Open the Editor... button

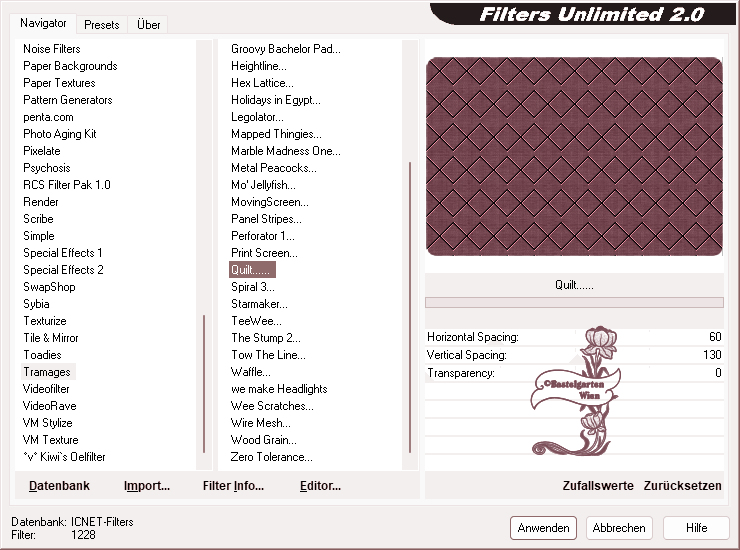click(320, 485)
